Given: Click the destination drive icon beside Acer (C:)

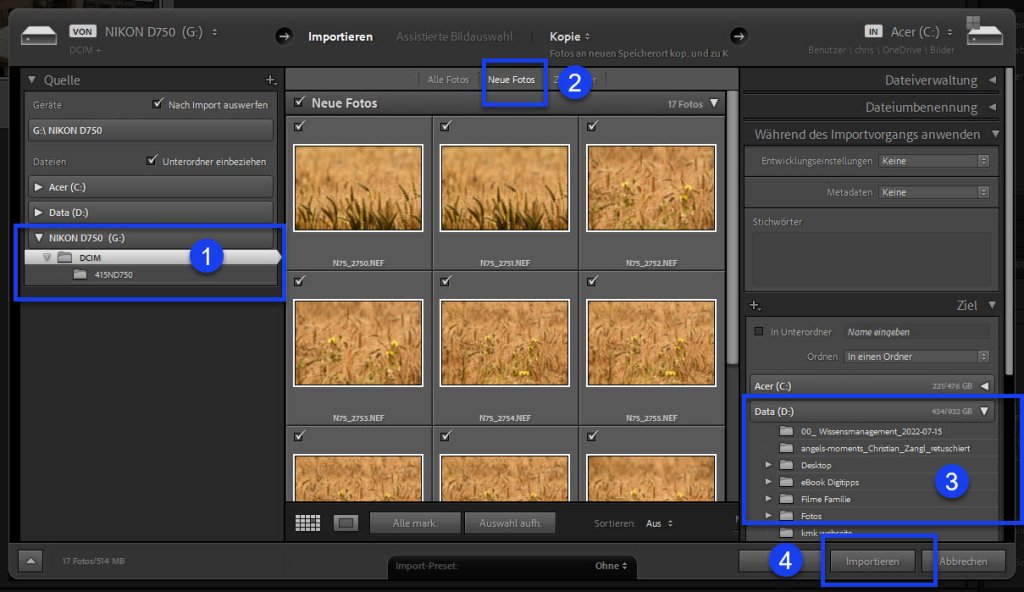Looking at the screenshot, I should 984,32.
